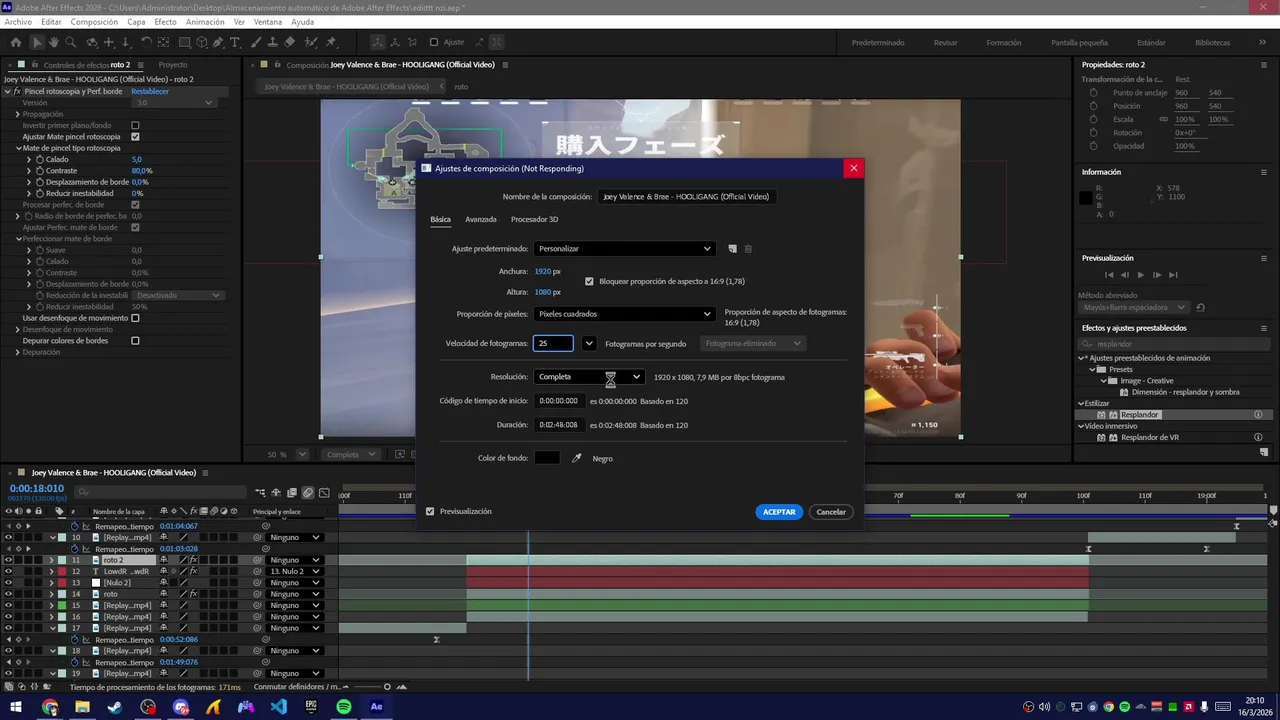
Task: Expand the Propagación group
Action: [x=18, y=114]
